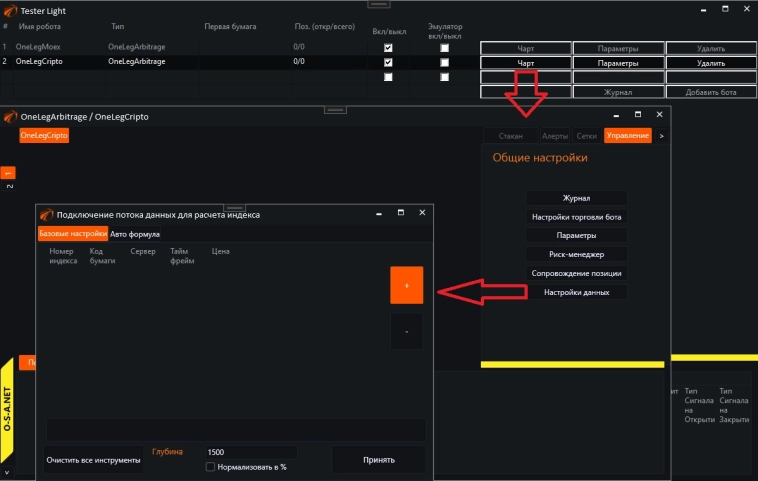Screen dimensions: 758x481
Task: Collapse the bottom-left down chevron
Action: (8, 471)
